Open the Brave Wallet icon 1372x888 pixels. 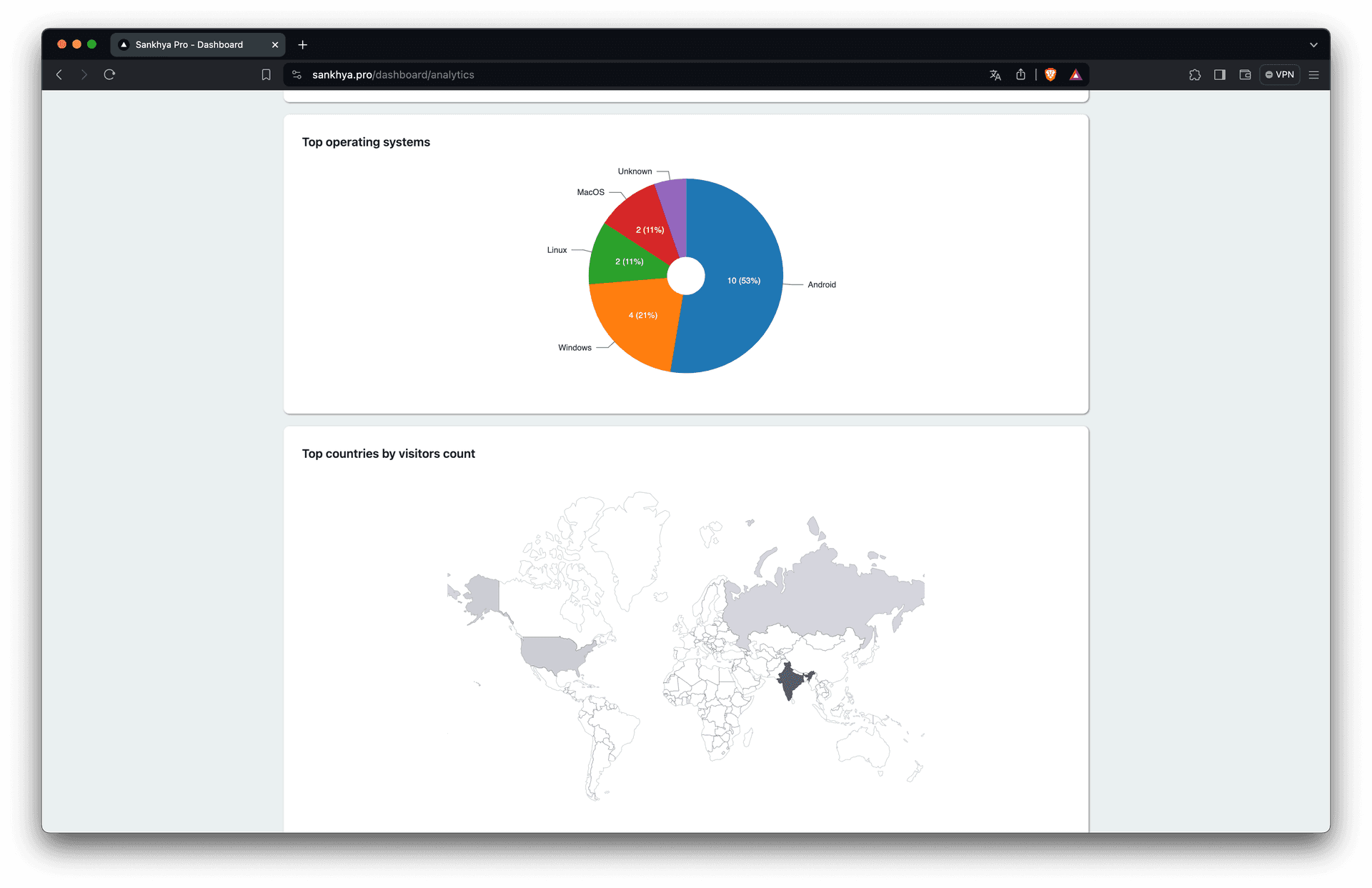click(1245, 75)
